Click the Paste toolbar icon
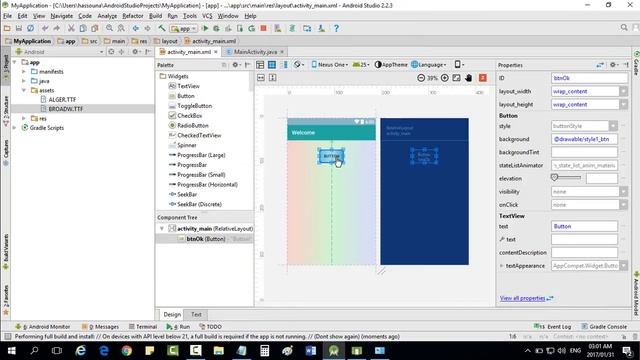The width and height of the screenshot is (640, 360). click(95, 28)
